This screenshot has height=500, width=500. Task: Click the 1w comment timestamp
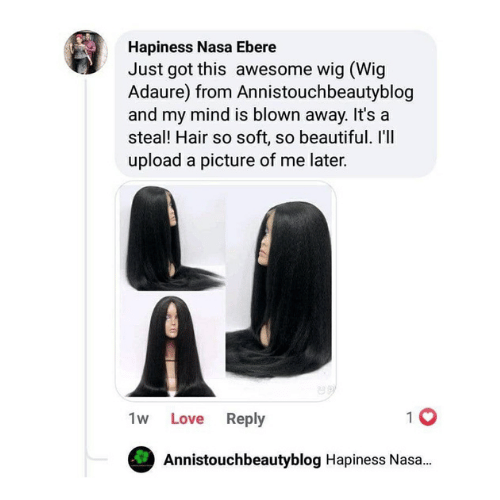(x=139, y=419)
